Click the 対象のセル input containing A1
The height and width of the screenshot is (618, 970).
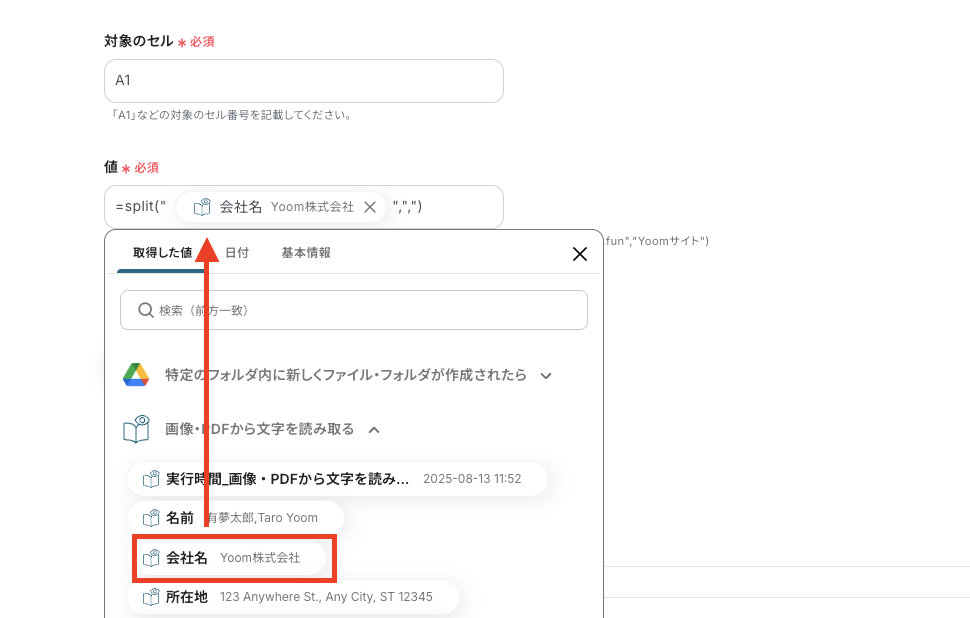[x=304, y=81]
